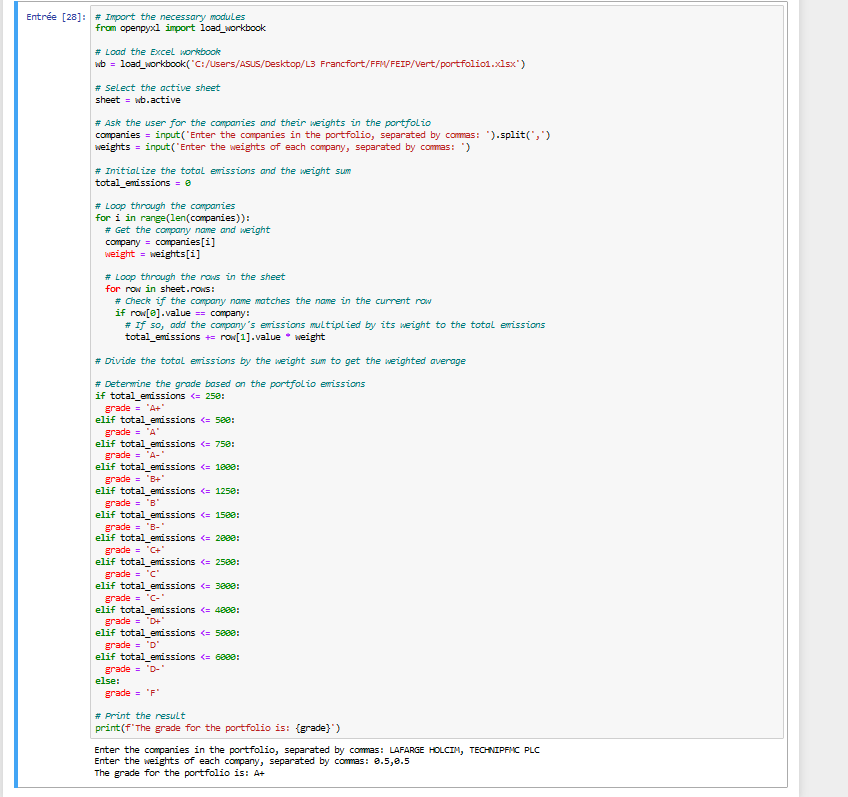This screenshot has width=848, height=797.
Task: Click the "total_emissions = 0" assignment
Action: (x=142, y=183)
